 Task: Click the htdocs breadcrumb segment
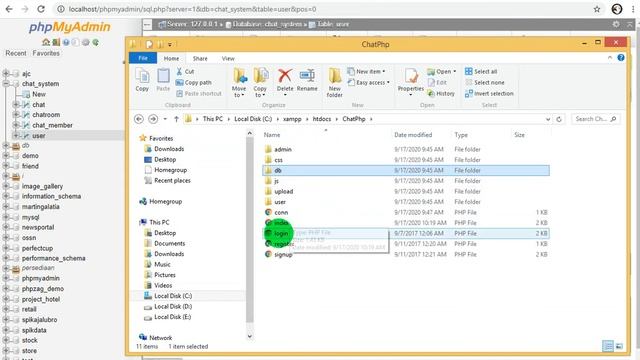pyautogui.click(x=322, y=119)
